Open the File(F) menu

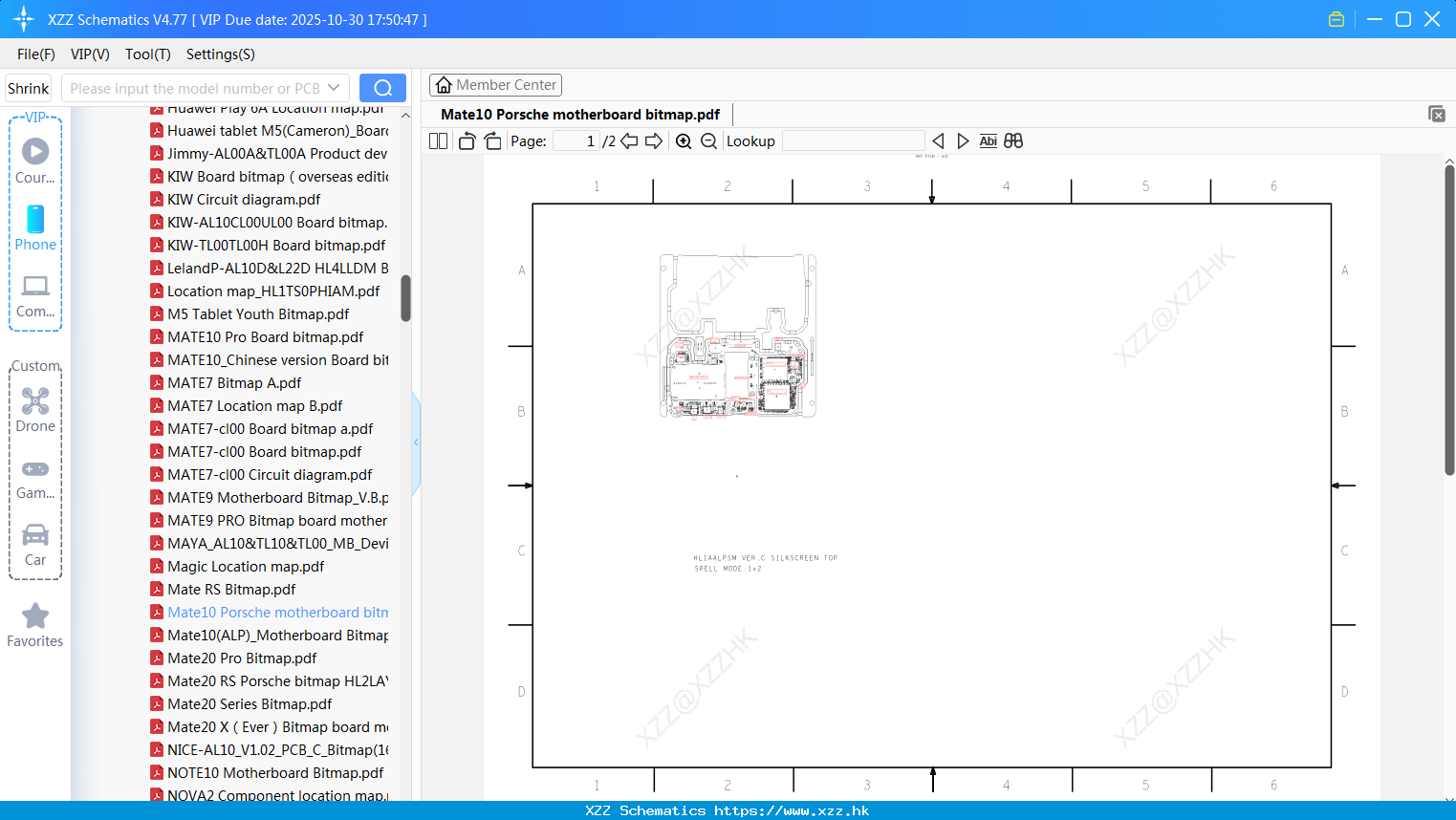click(x=36, y=54)
